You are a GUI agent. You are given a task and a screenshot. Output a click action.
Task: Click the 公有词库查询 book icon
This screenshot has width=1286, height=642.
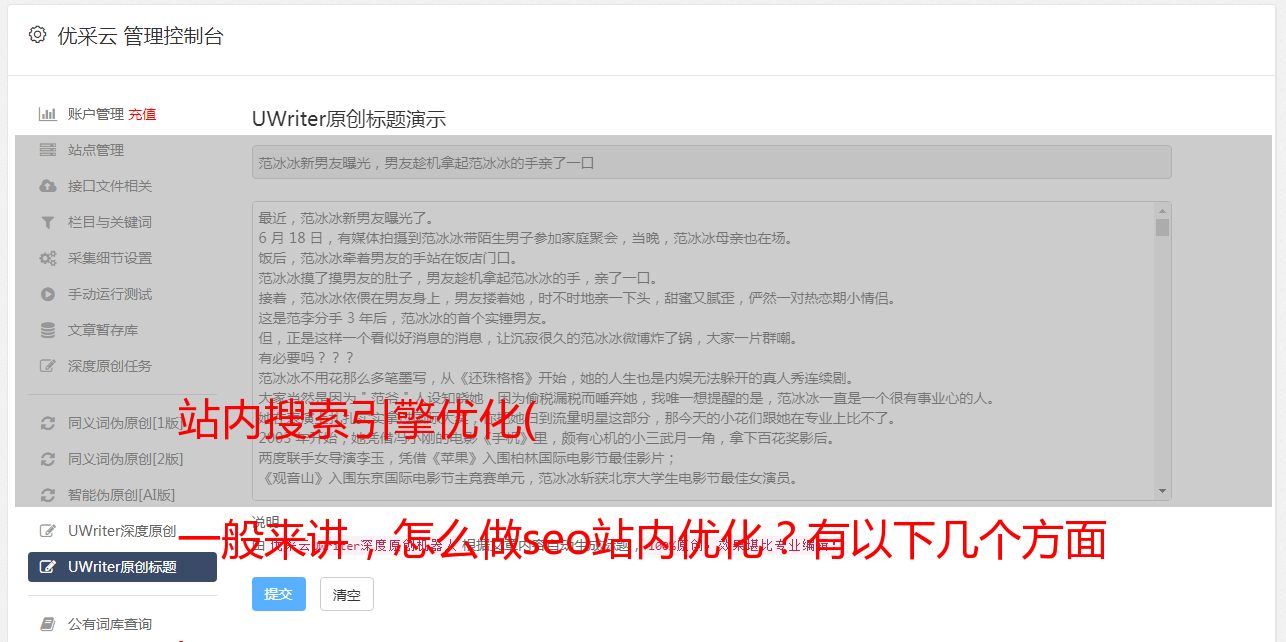tap(47, 624)
